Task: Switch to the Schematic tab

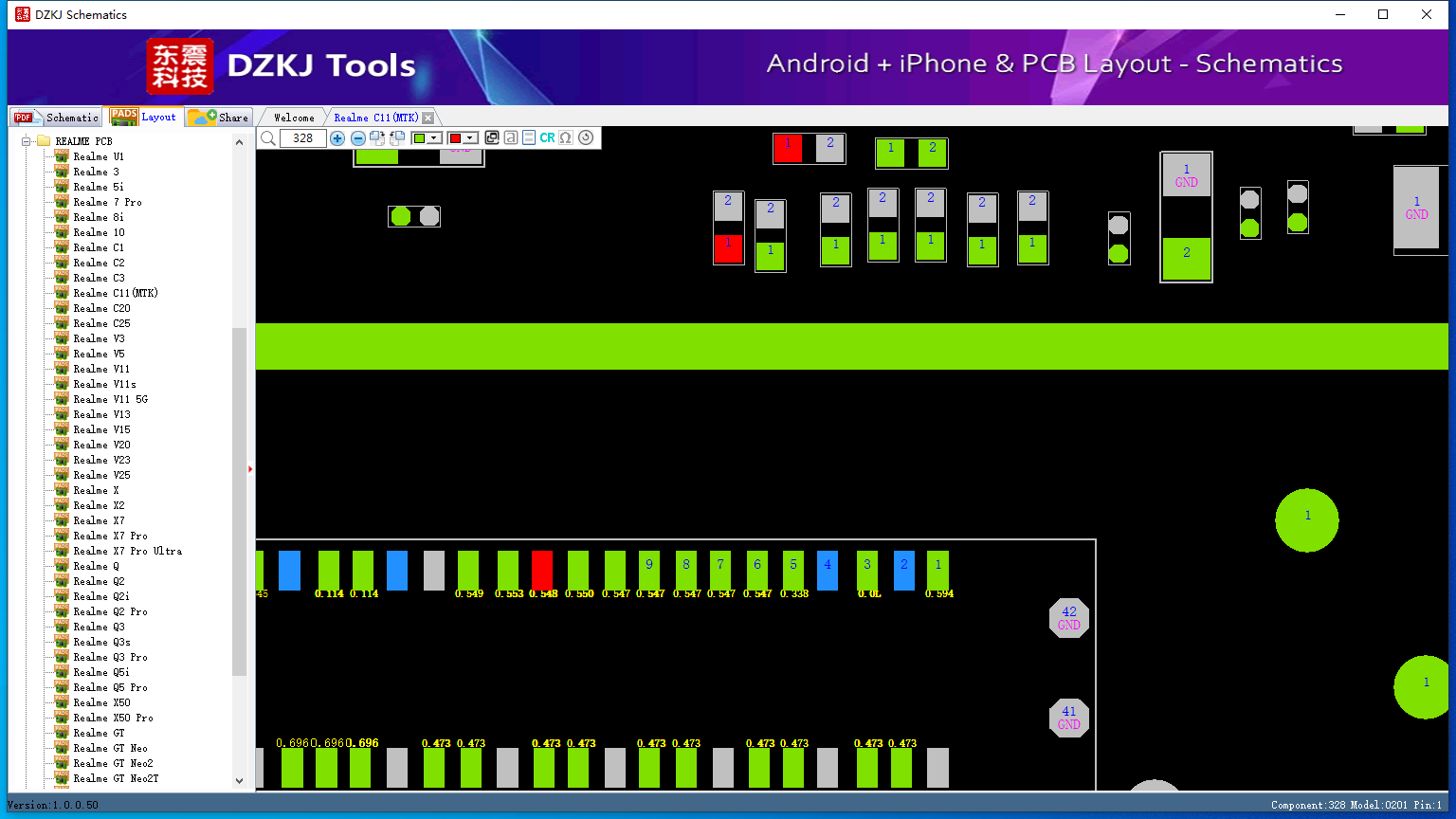Action: point(57,118)
